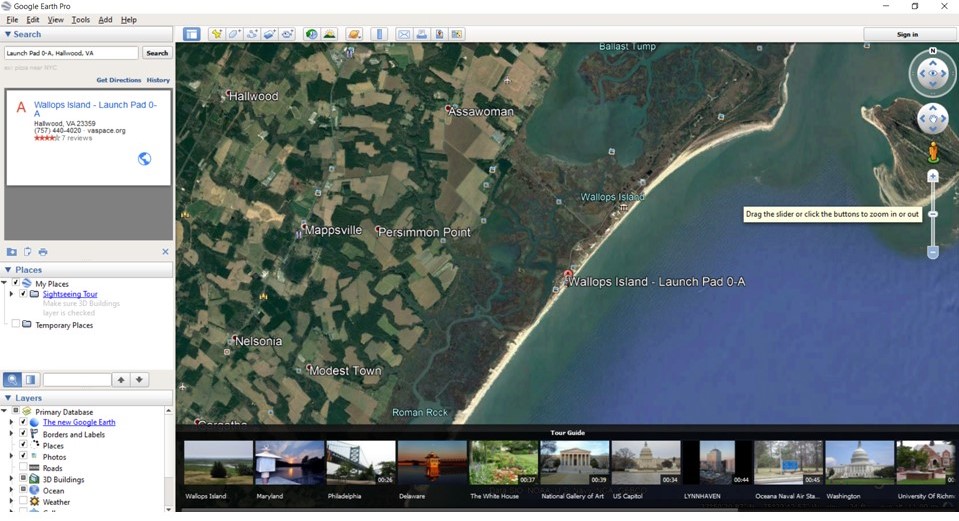Check the Temporary Places checkbox
Screen dimensions: 959x521
(16, 324)
